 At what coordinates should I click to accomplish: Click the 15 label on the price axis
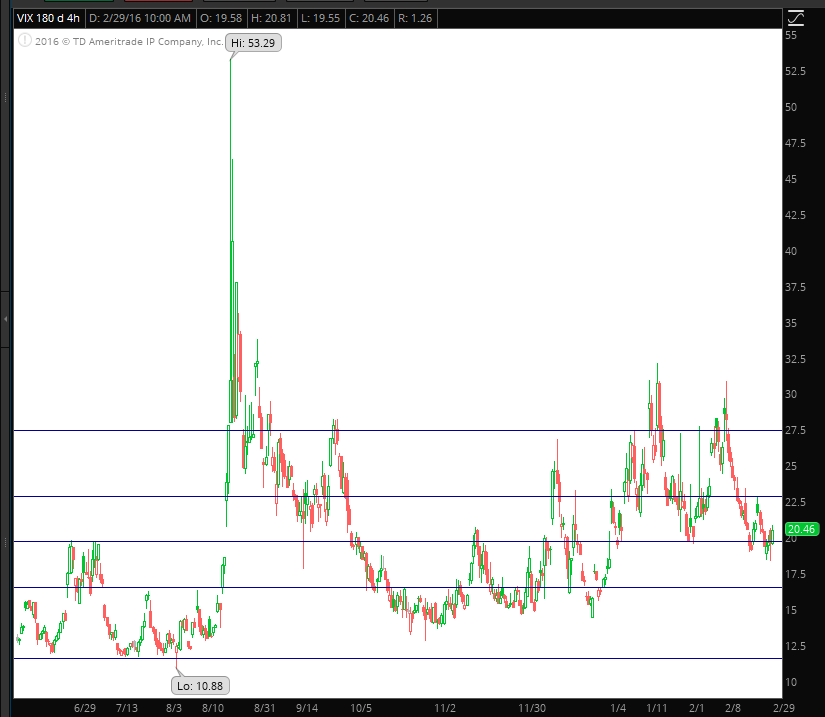[791, 610]
